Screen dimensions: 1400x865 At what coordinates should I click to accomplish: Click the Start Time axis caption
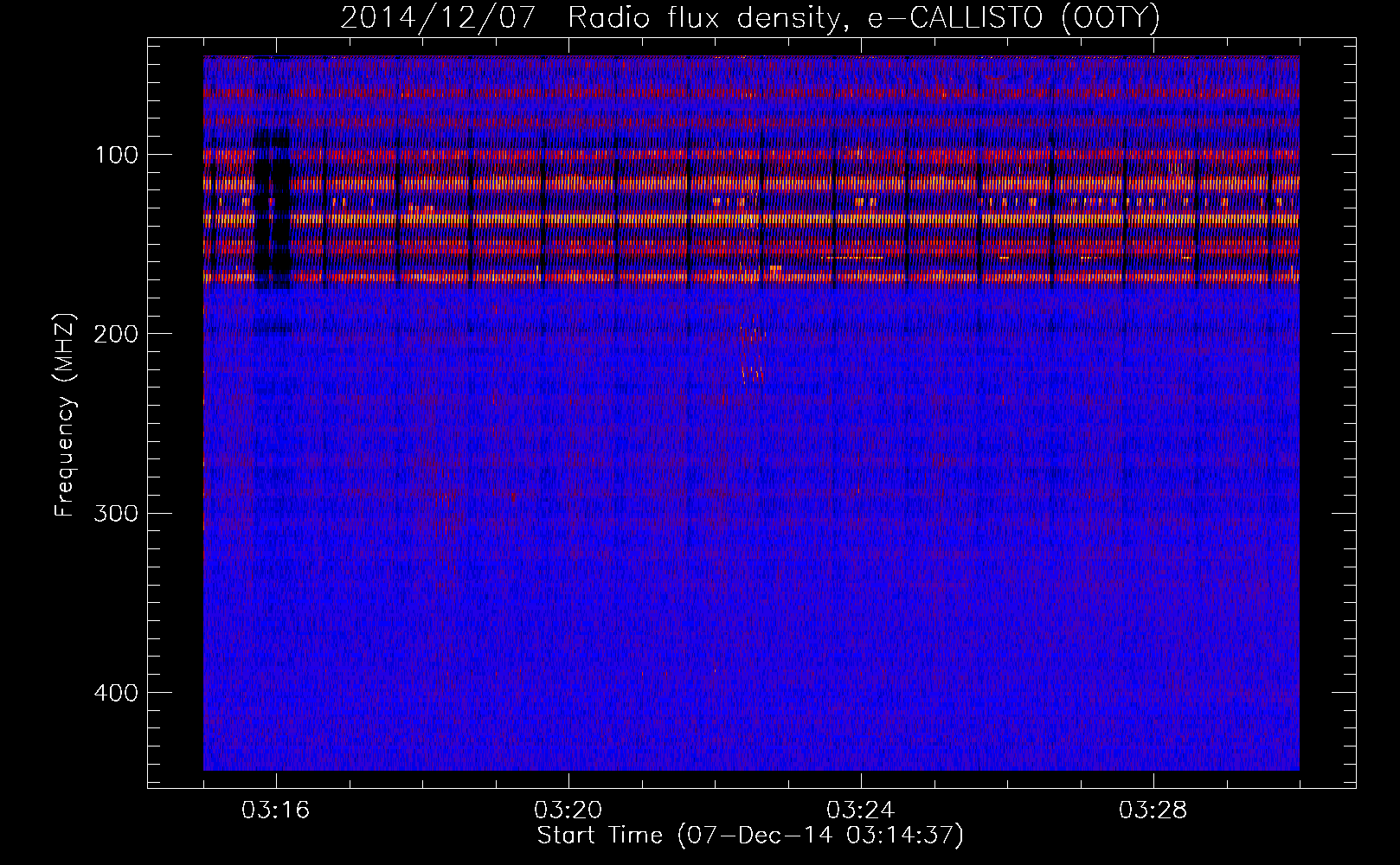point(750,836)
